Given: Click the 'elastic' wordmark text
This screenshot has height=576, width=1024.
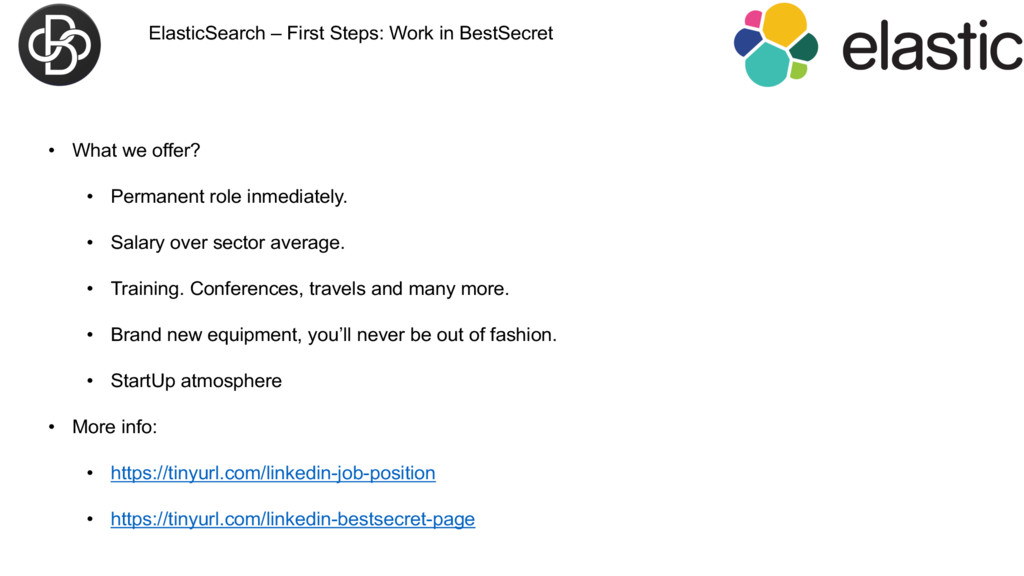Looking at the screenshot, I should (x=933, y=45).
